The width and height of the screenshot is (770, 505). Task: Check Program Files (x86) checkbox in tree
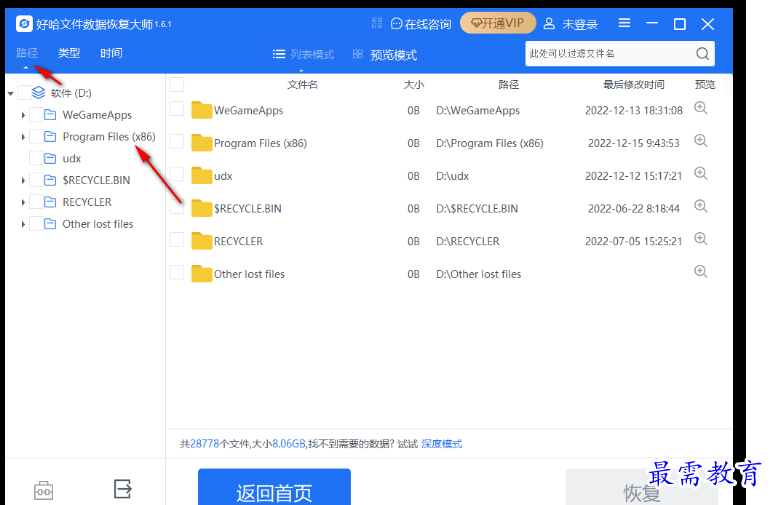pyautogui.click(x=36, y=137)
